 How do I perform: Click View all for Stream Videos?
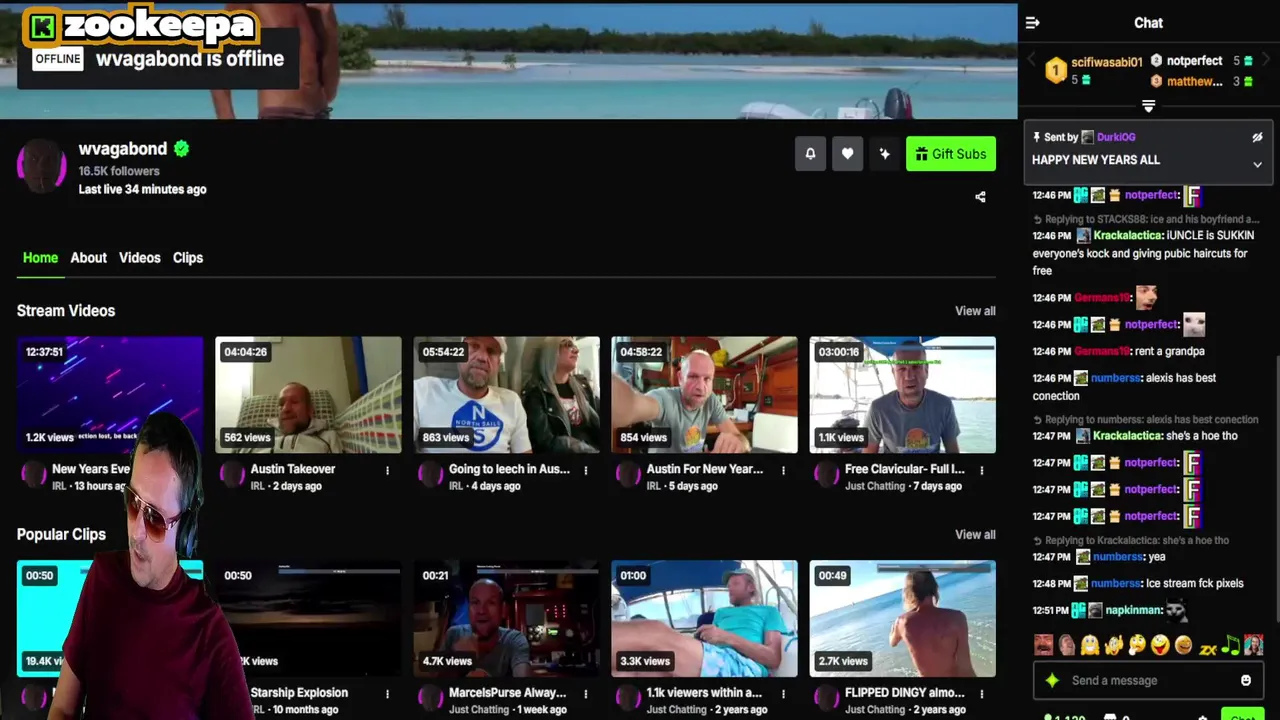(x=975, y=311)
